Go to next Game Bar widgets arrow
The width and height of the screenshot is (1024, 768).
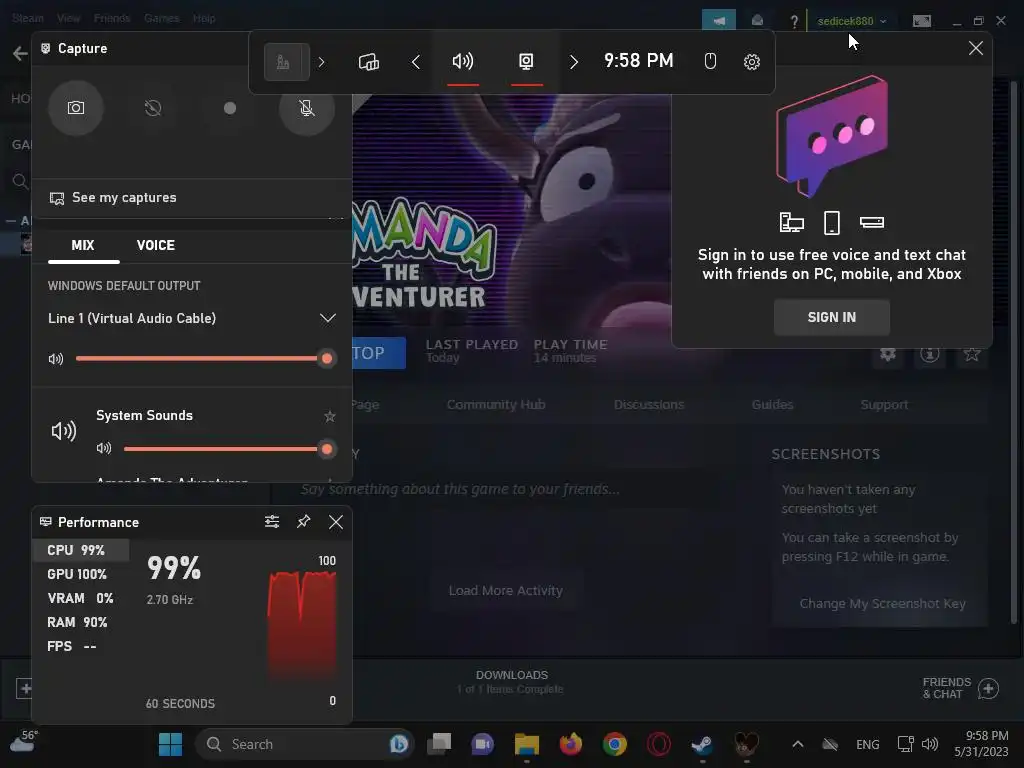point(573,62)
